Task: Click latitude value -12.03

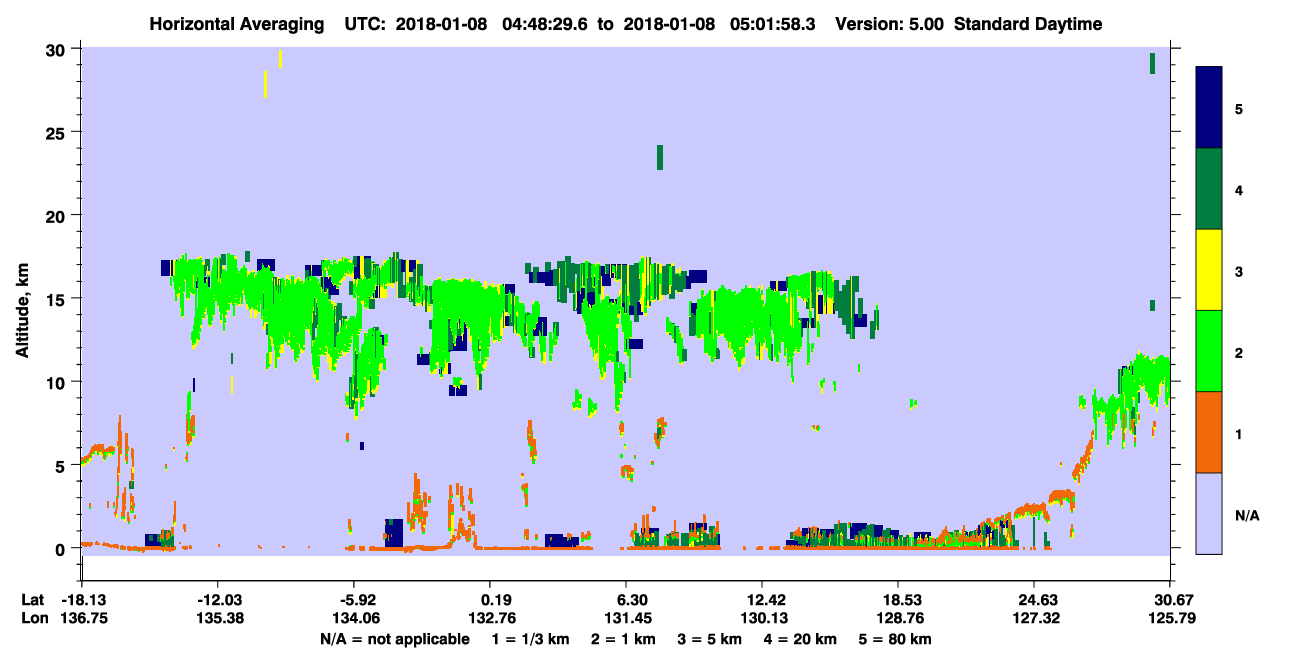Action: tap(217, 600)
